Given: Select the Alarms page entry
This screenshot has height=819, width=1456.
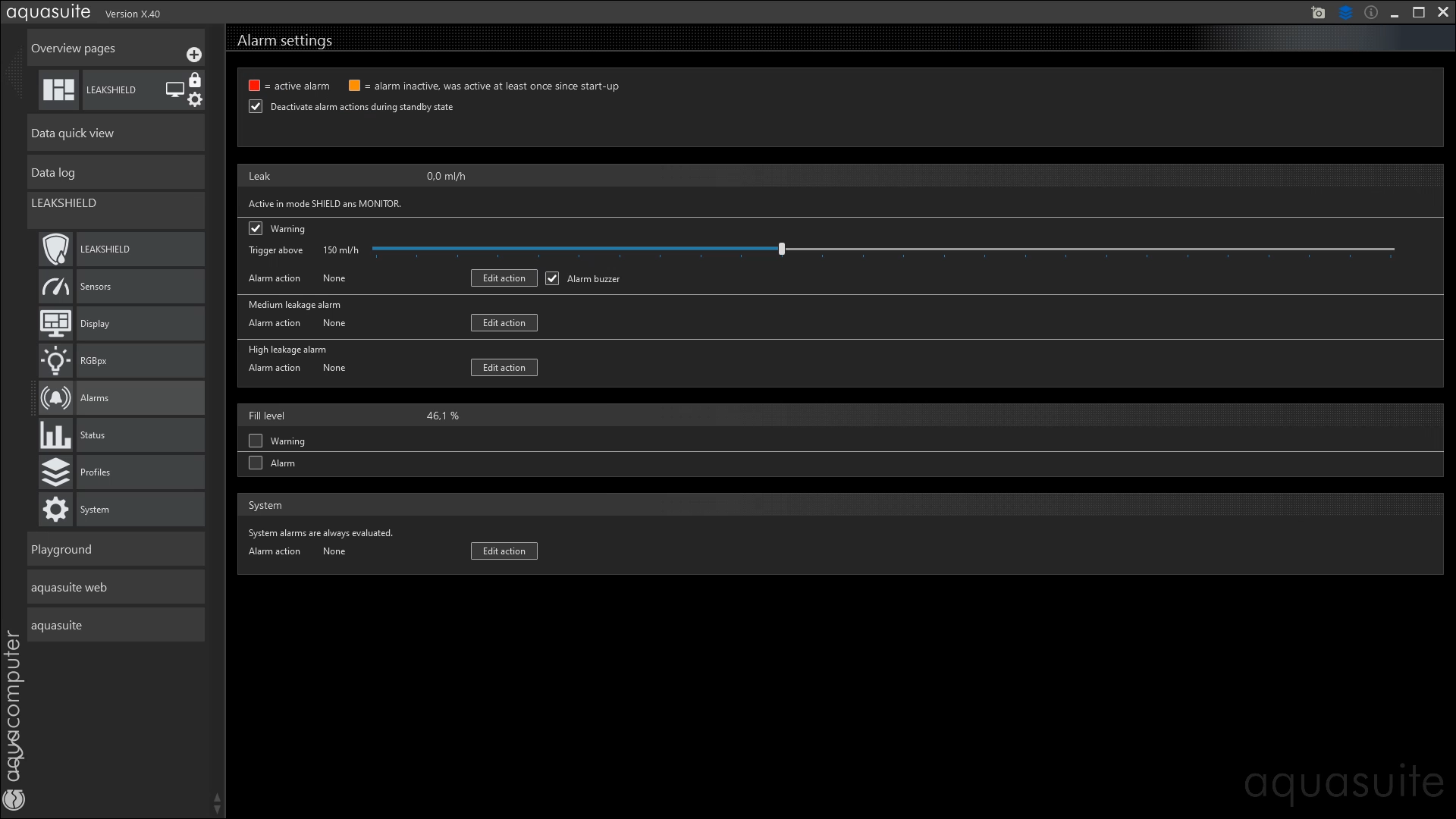Looking at the screenshot, I should click(140, 397).
